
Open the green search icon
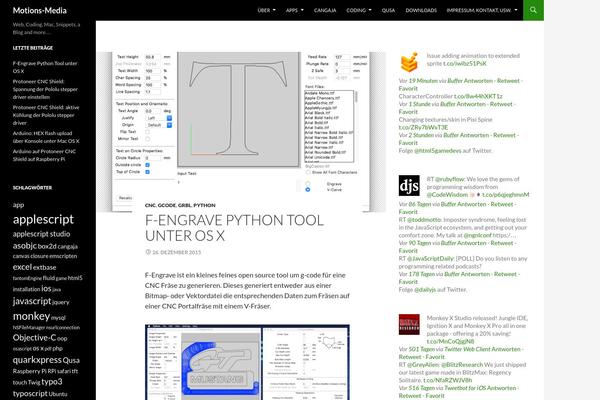tap(533, 10)
